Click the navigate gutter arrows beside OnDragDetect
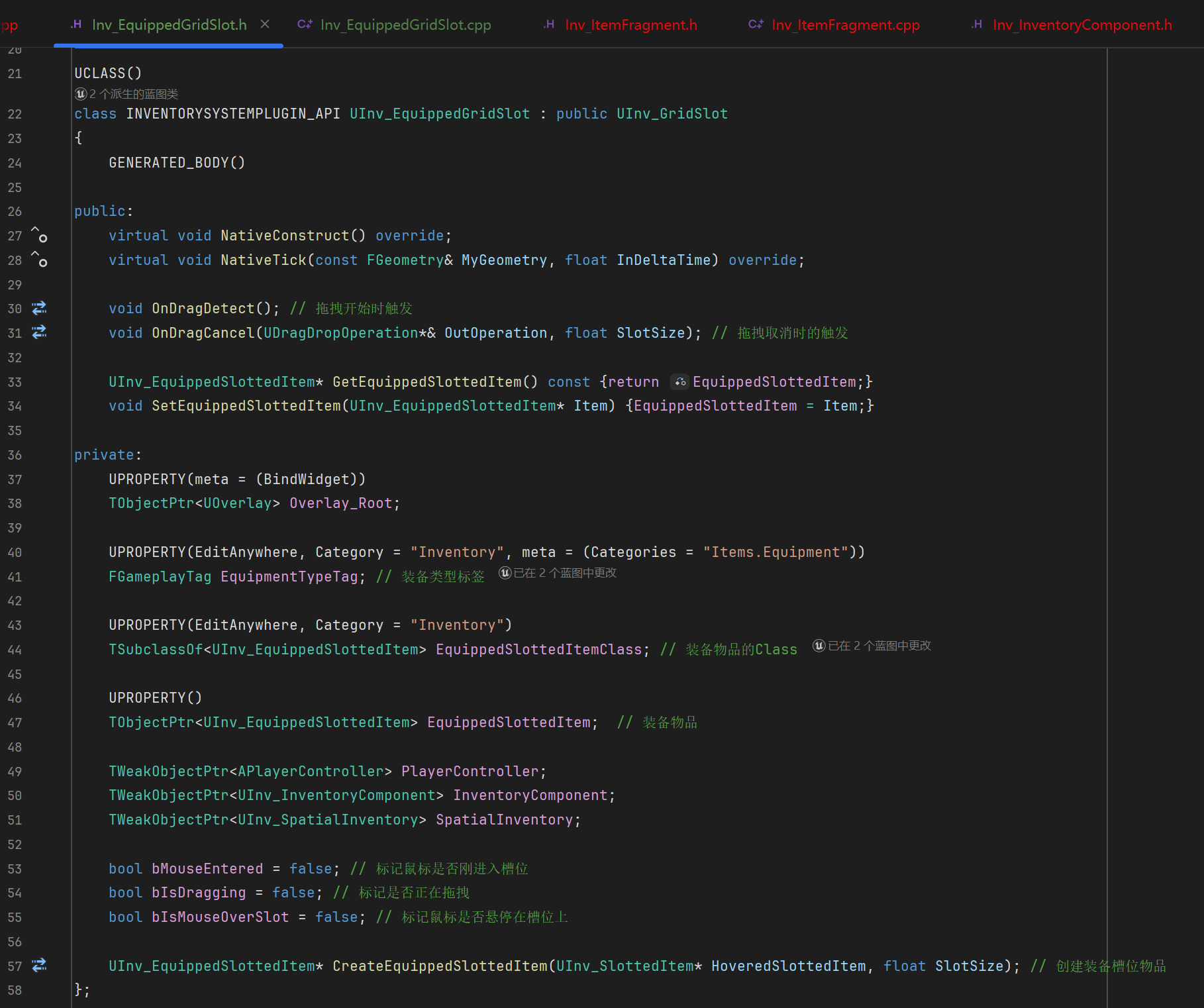Viewport: 1204px width, 1008px height. pos(40,308)
